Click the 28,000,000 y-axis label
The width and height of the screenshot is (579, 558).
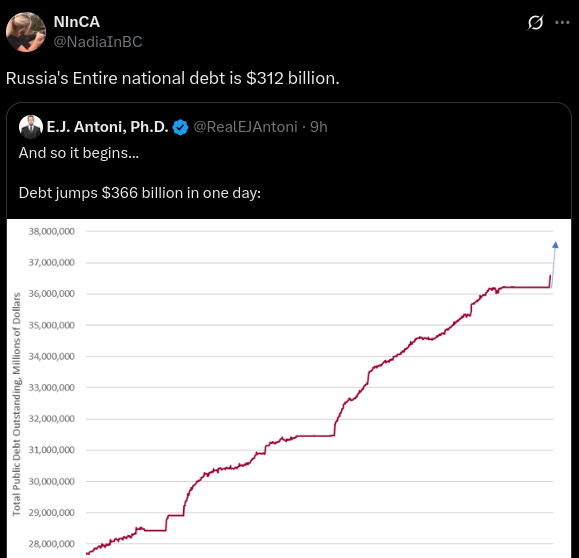tap(52, 544)
